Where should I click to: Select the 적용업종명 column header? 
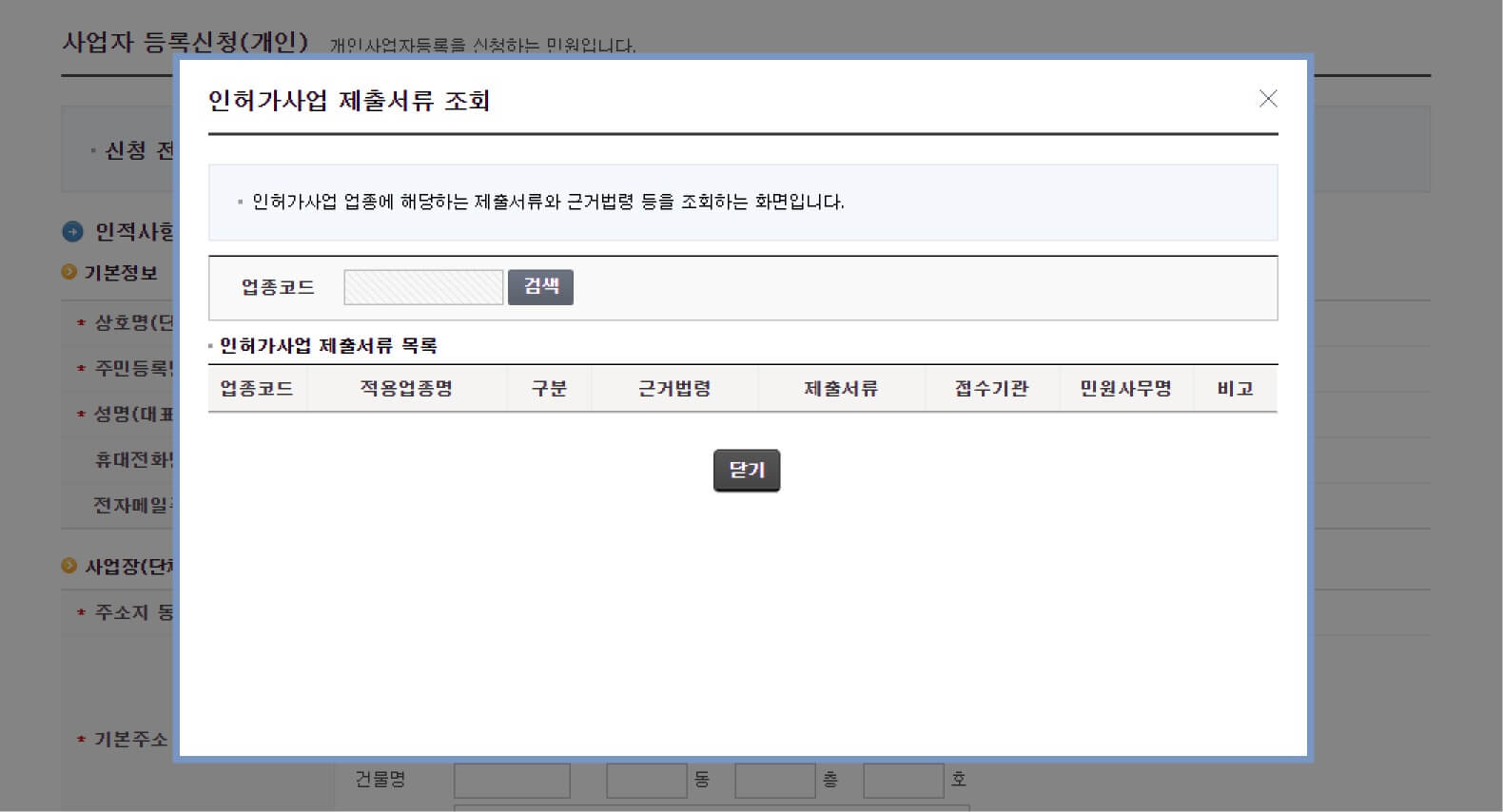click(x=406, y=389)
